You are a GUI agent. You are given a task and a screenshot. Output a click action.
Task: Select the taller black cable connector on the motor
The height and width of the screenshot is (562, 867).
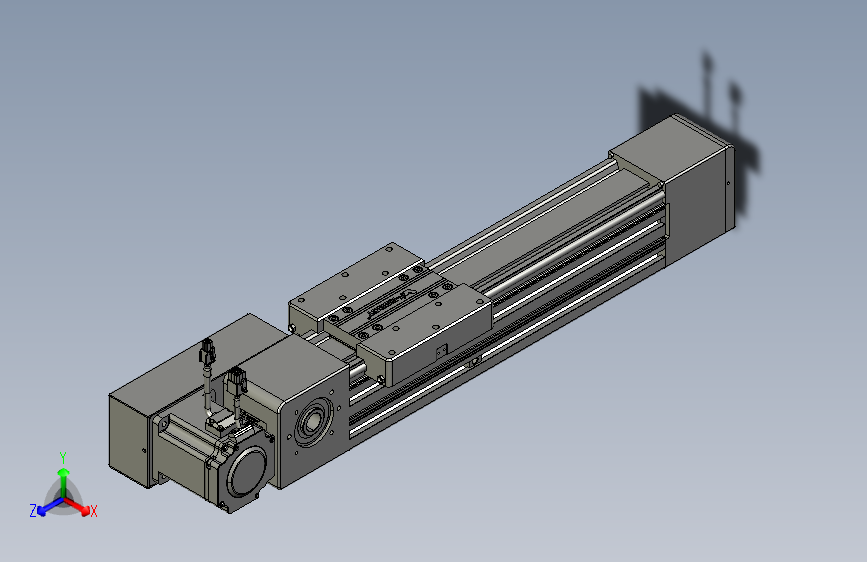(x=207, y=352)
